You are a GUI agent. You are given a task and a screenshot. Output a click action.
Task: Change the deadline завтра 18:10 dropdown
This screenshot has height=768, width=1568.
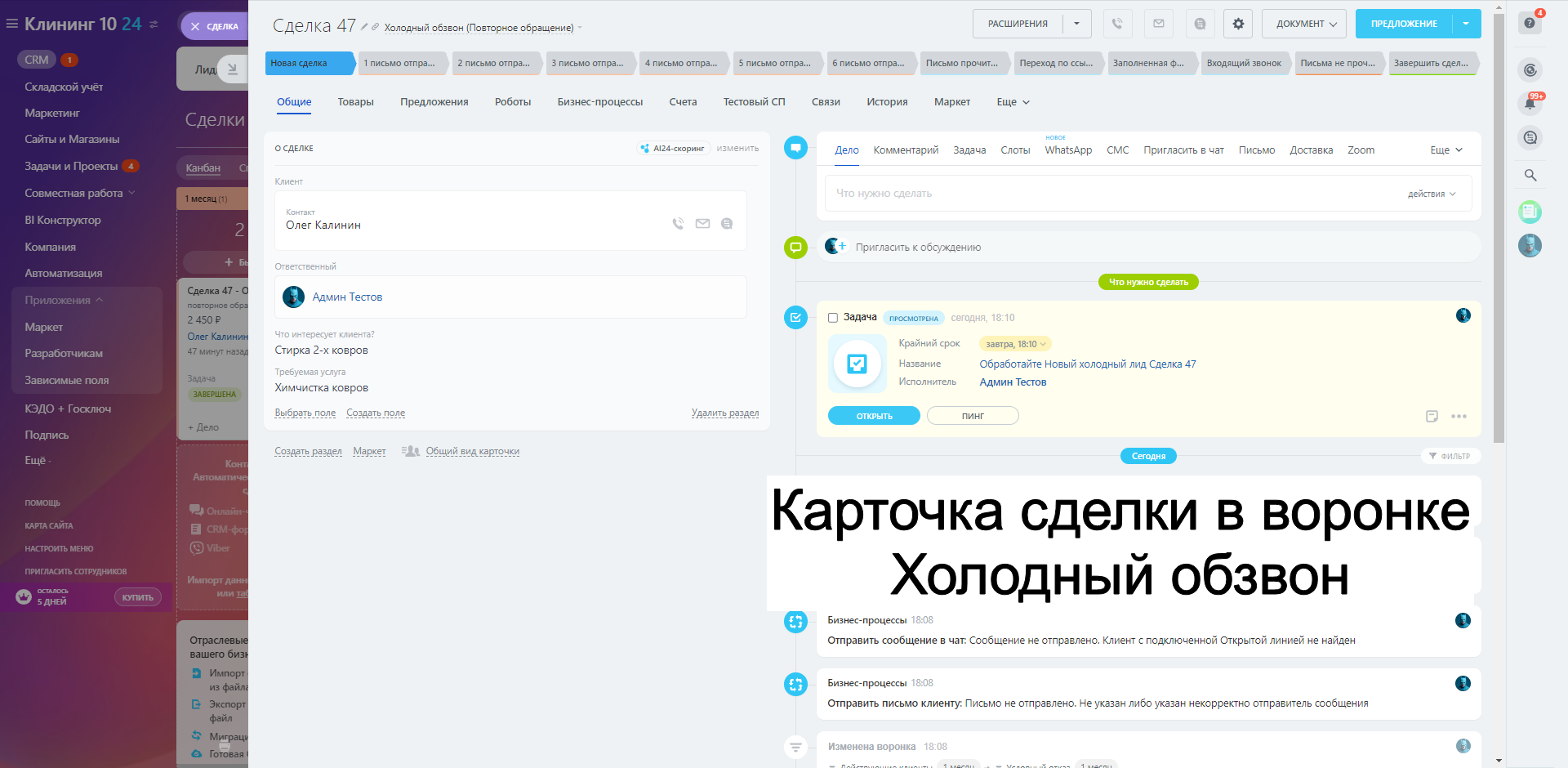(1015, 344)
